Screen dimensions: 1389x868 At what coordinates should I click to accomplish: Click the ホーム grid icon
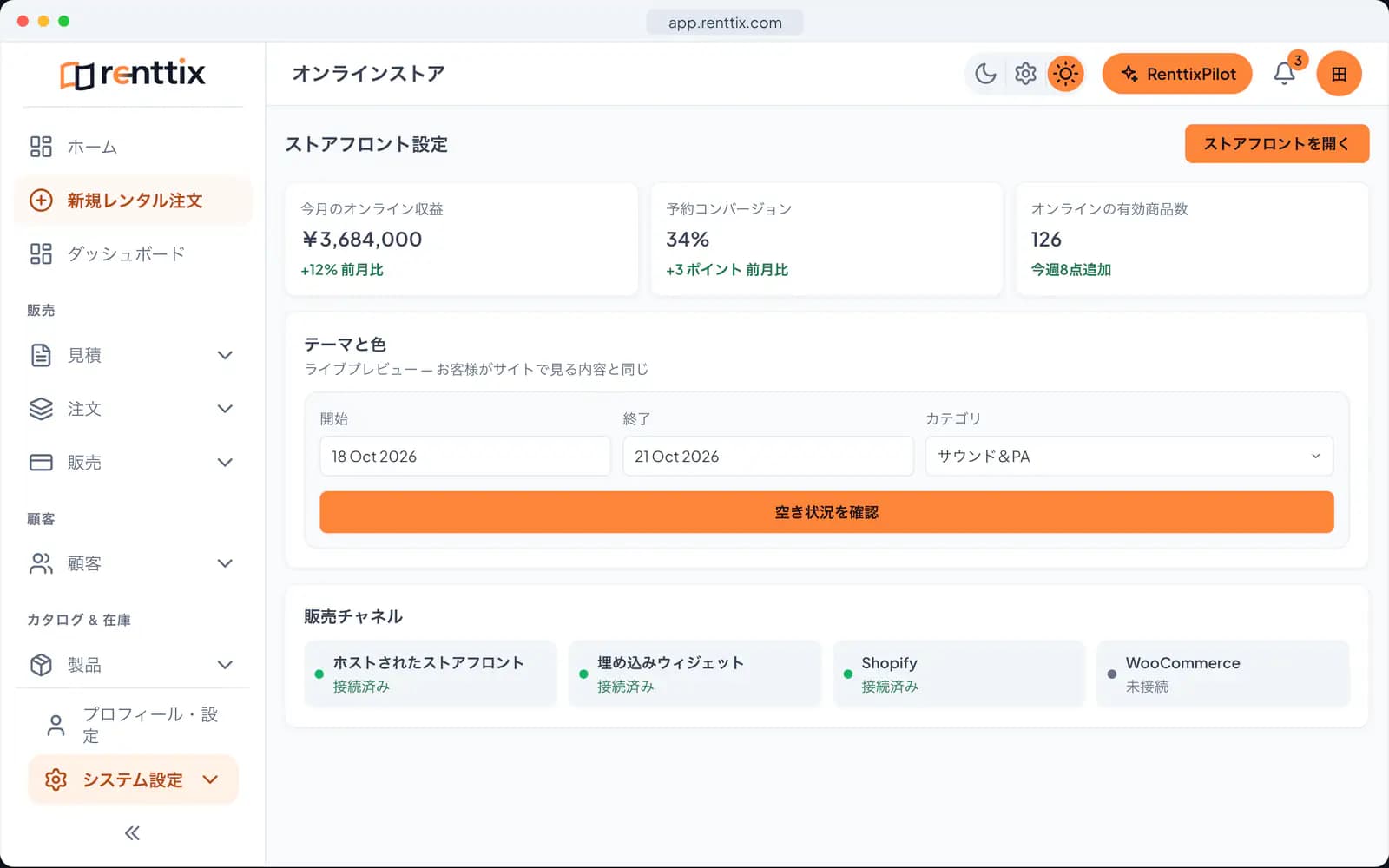pyautogui.click(x=41, y=147)
